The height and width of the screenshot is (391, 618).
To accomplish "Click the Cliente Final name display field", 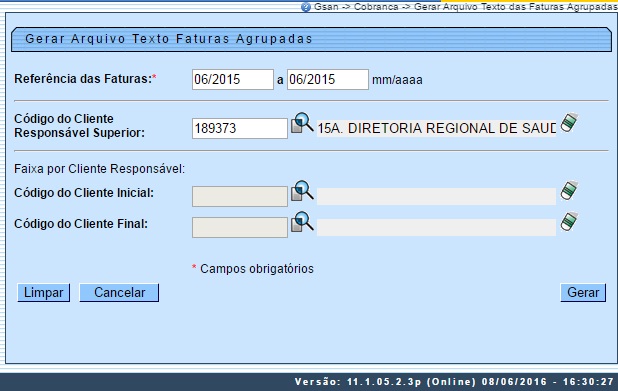I will pos(436,227).
